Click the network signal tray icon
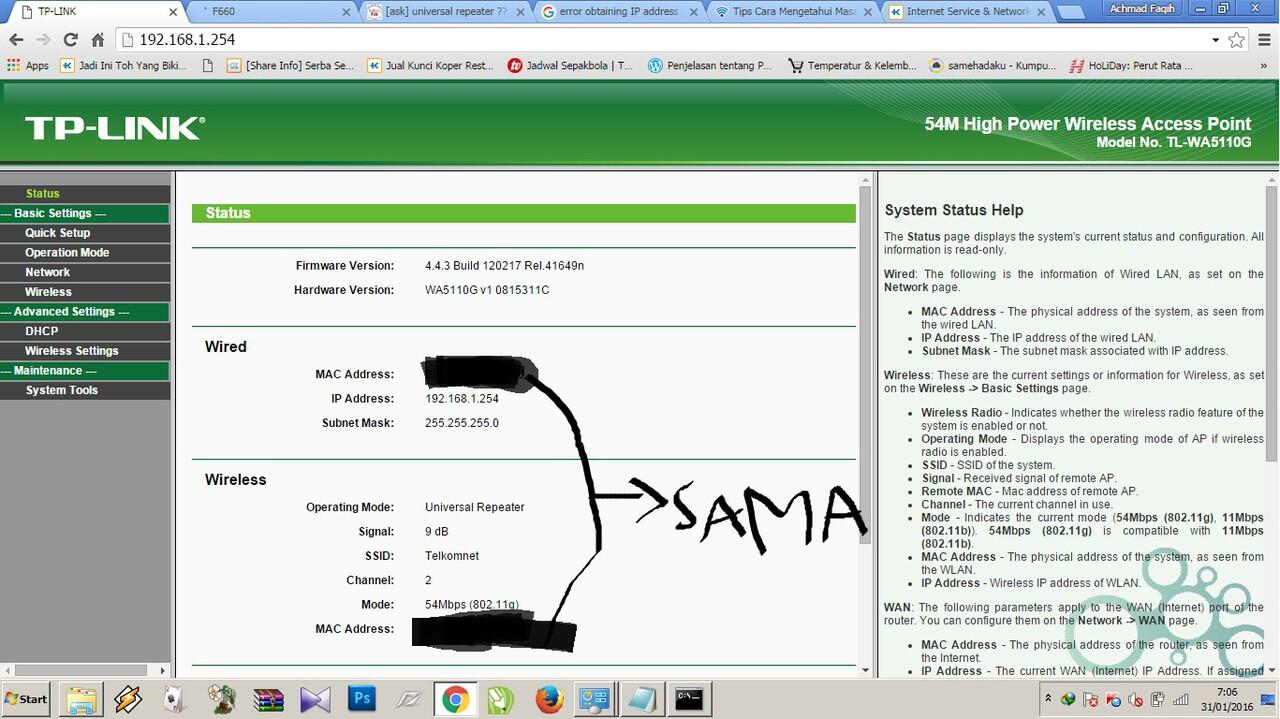This screenshot has height=719, width=1280. point(1182,699)
